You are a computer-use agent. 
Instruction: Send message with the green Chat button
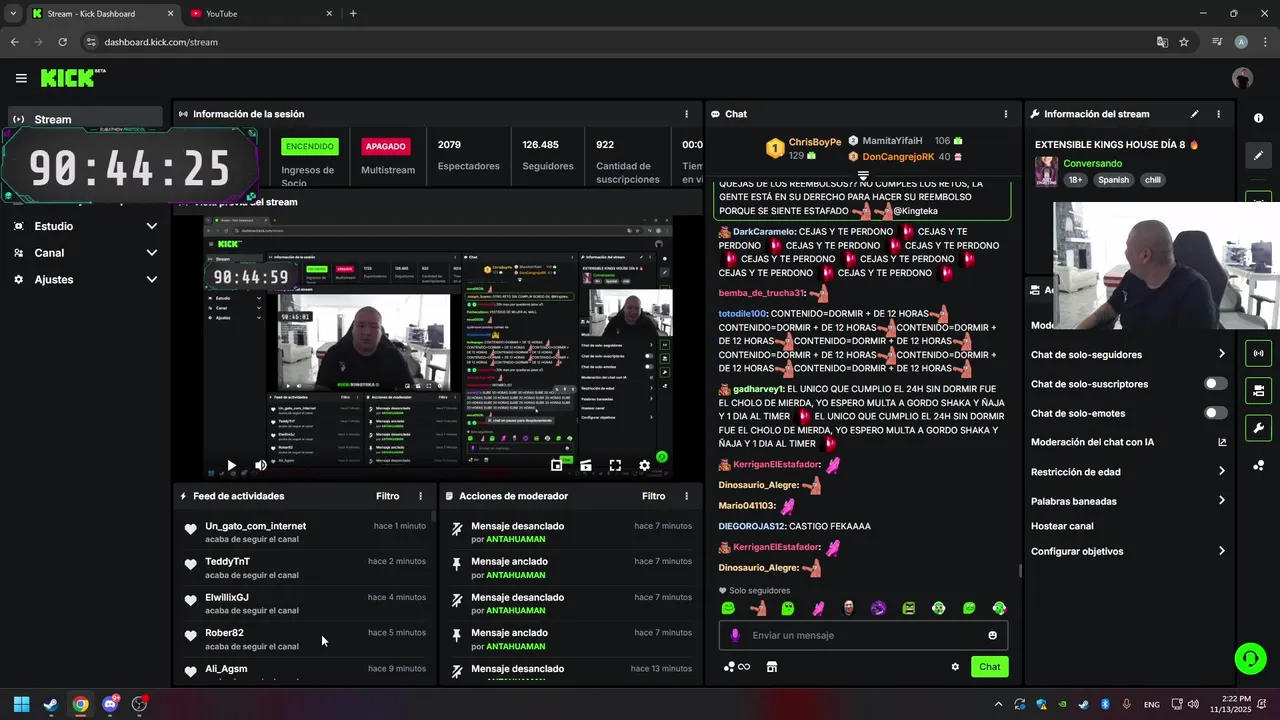click(x=989, y=667)
